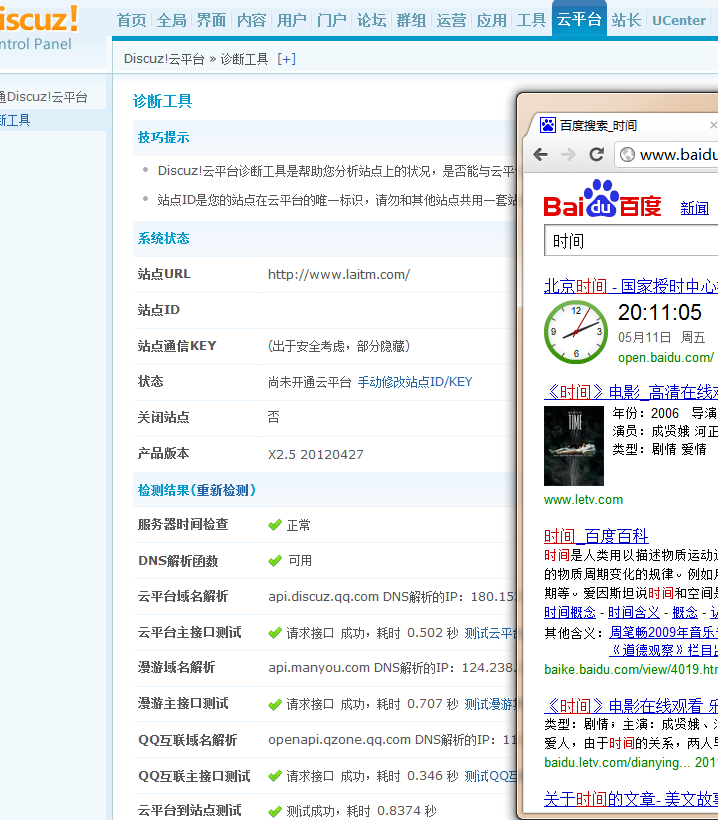Select the active 云平台 tab in the navigation
This screenshot has width=718, height=820.
pos(579,19)
